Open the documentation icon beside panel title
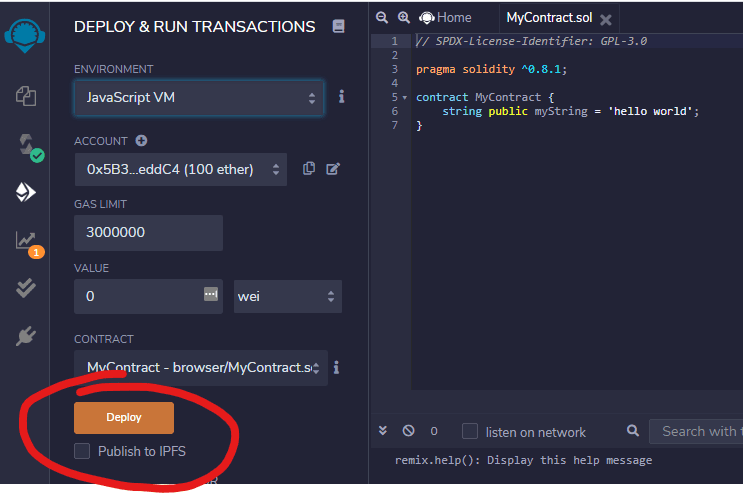743x494 pixels. 338,26
